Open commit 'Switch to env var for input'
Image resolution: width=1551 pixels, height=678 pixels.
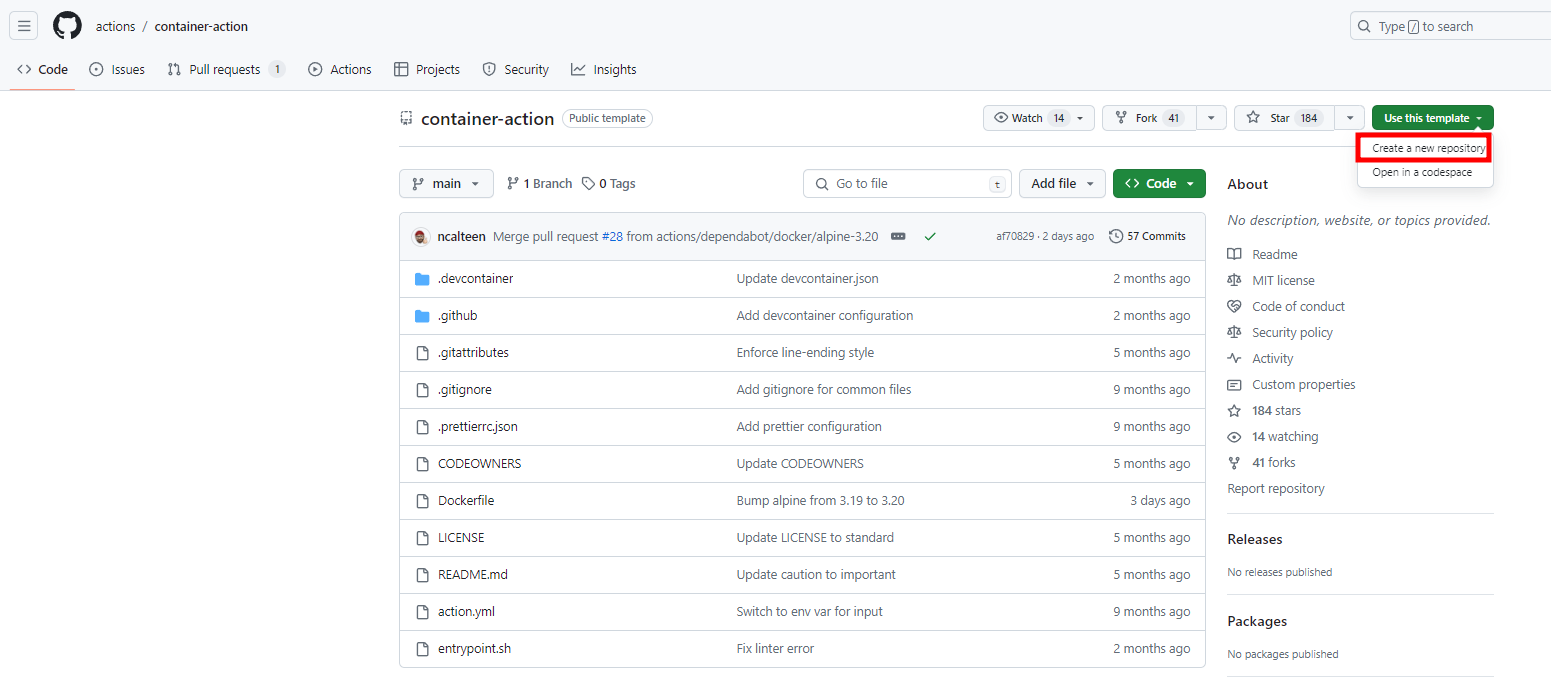(x=809, y=612)
